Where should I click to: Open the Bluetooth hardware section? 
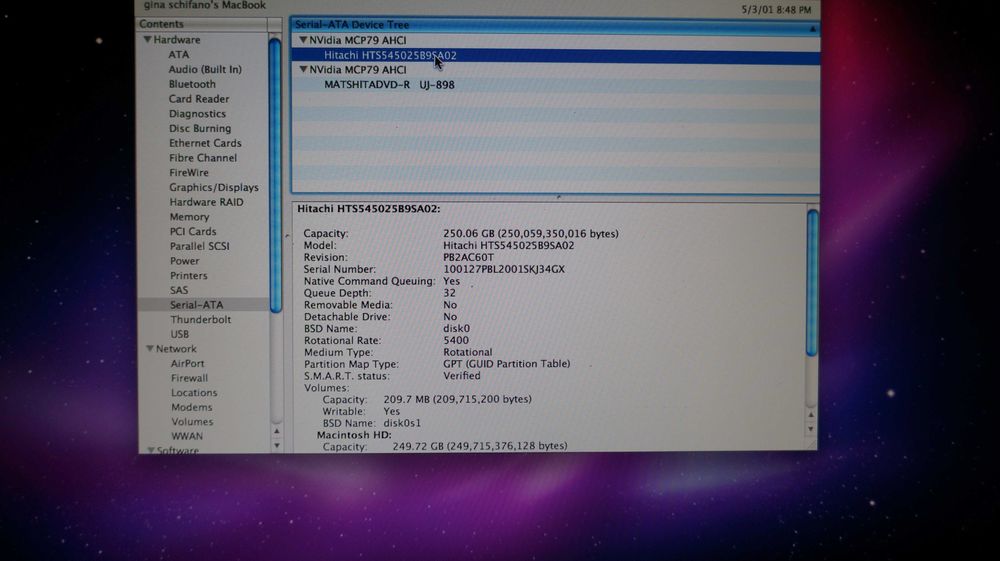coord(192,84)
